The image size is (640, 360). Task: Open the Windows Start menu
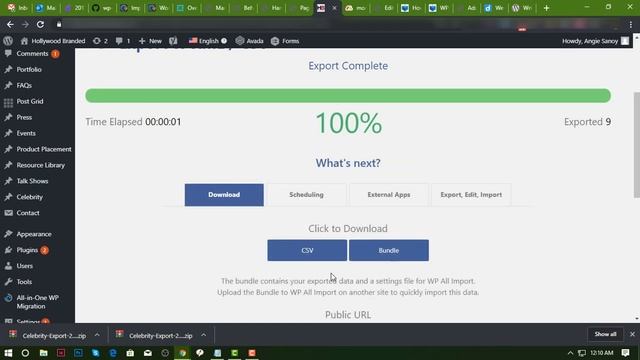[x=8, y=353]
